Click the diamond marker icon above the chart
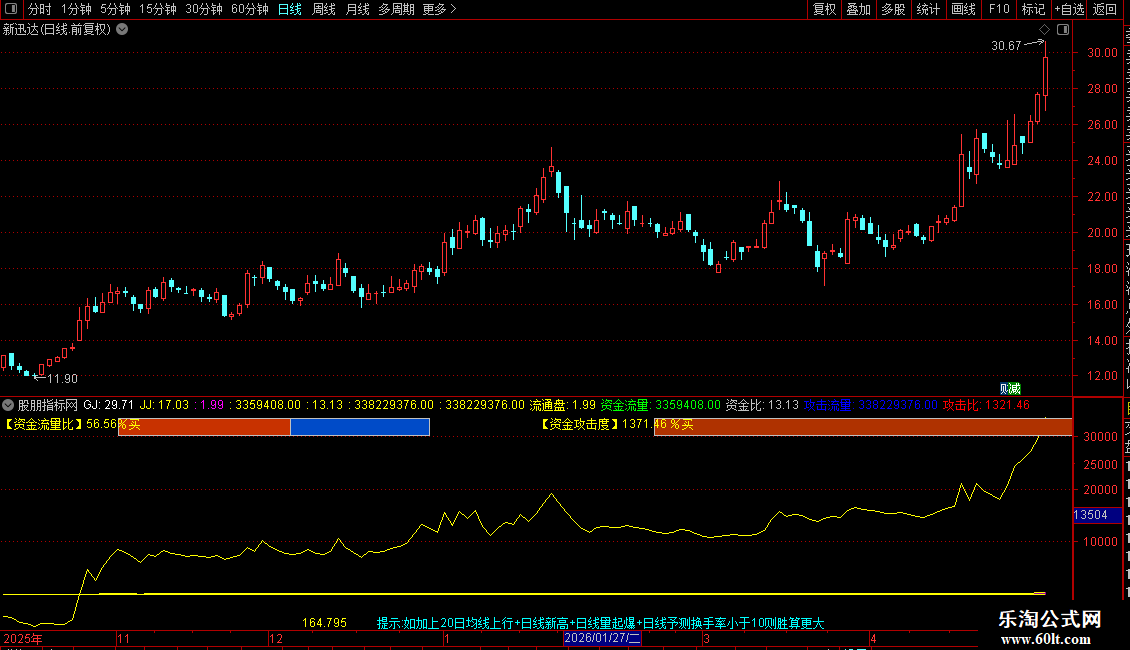The image size is (1130, 650). (x=1044, y=30)
